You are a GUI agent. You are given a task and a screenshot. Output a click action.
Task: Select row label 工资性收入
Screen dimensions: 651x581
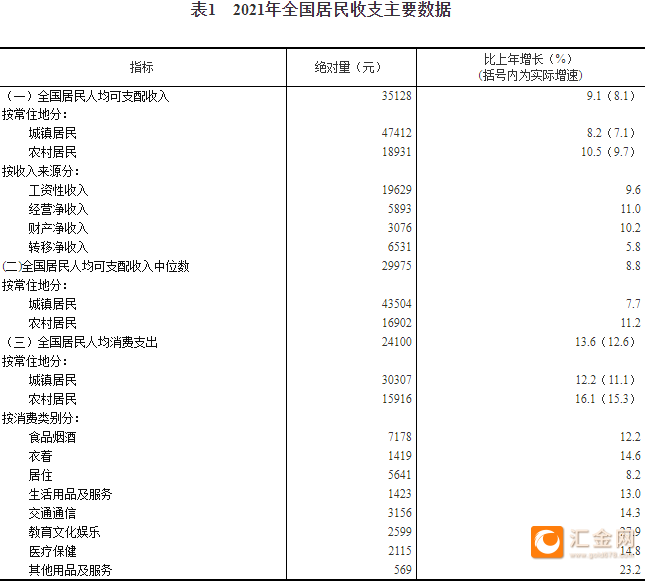click(58, 190)
